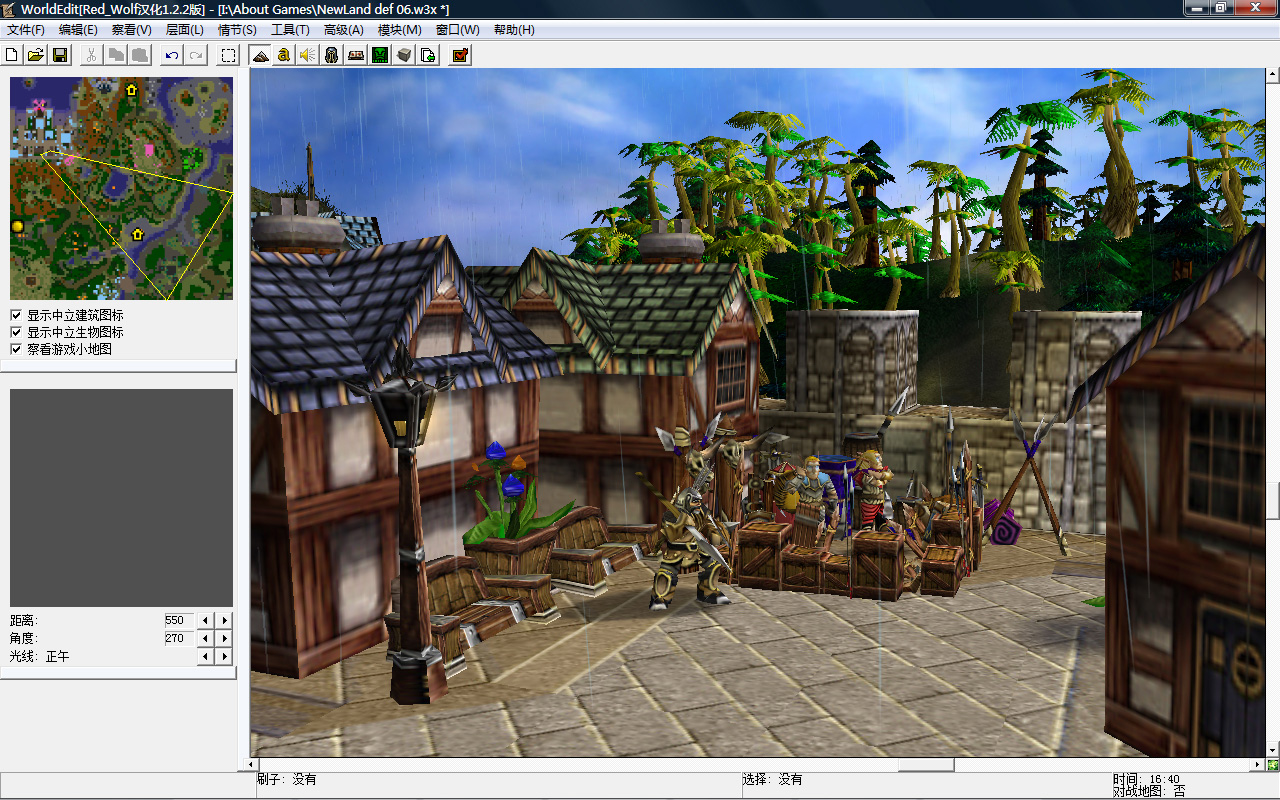The height and width of the screenshot is (800, 1280).
Task: Open the 情节(S) menu
Action: coord(237,30)
